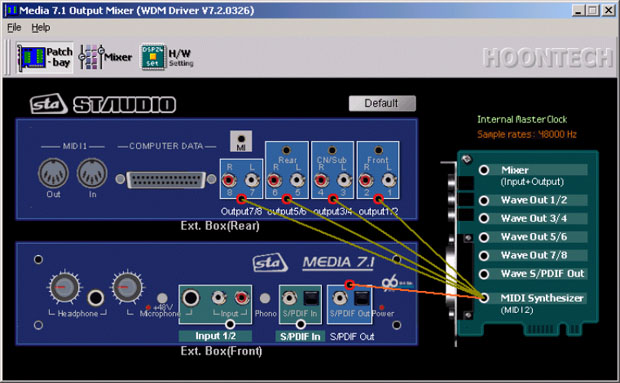This screenshot has height=383, width=620.
Task: Click the Output7/8 red patch connector
Action: pyautogui.click(x=242, y=199)
